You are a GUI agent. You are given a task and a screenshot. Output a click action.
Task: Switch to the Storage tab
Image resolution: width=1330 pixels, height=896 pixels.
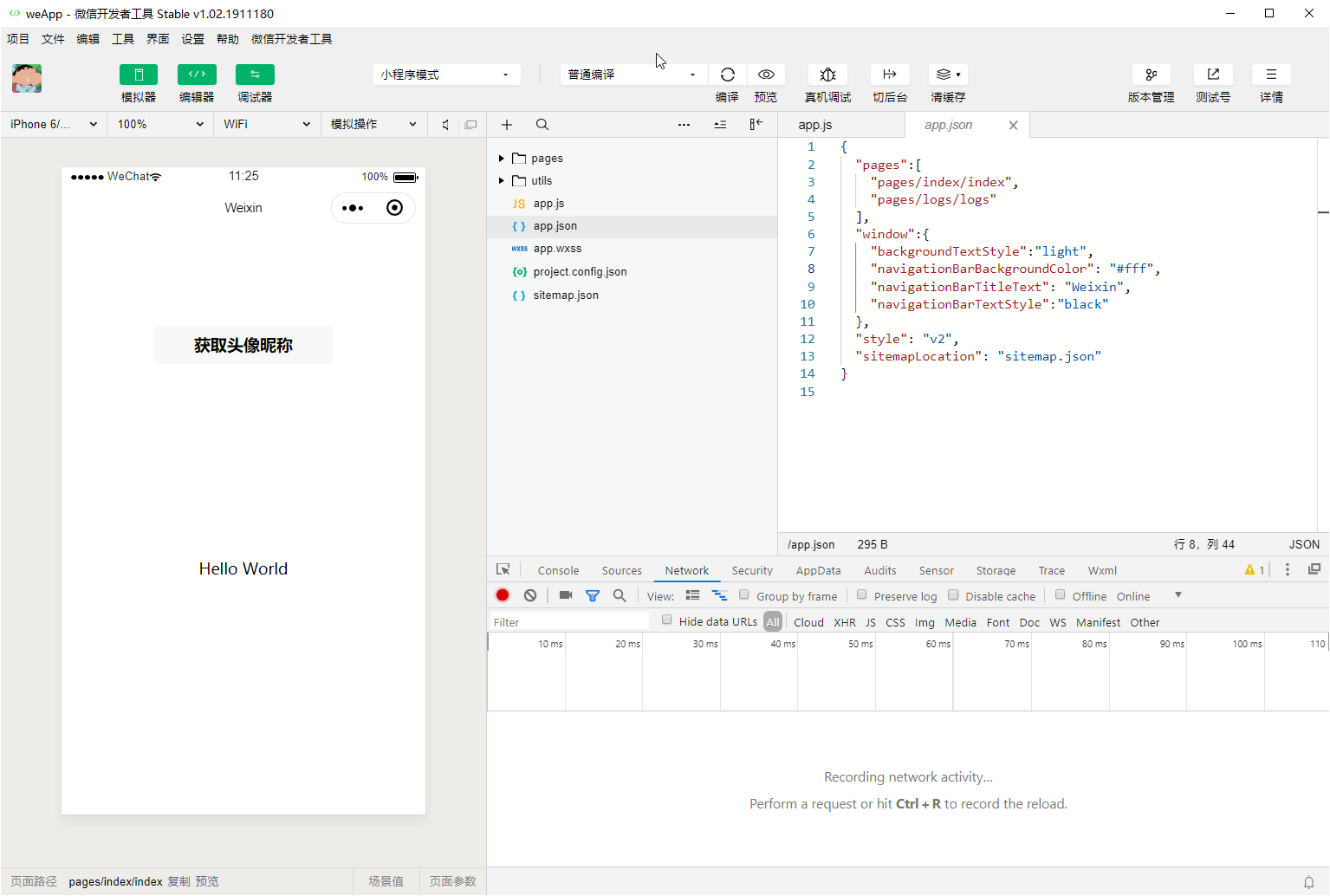pyautogui.click(x=996, y=570)
